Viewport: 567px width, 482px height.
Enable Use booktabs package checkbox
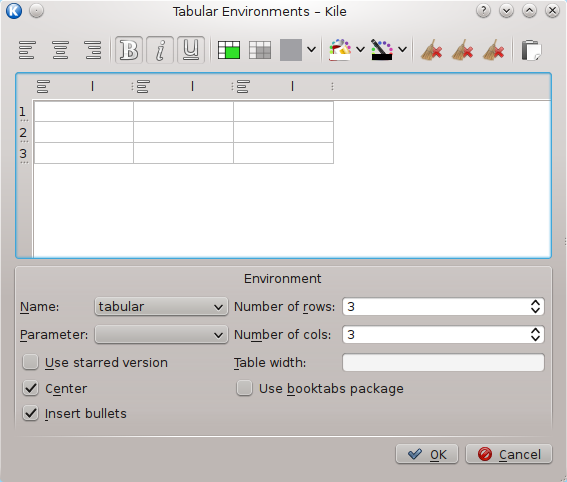[x=244, y=389]
